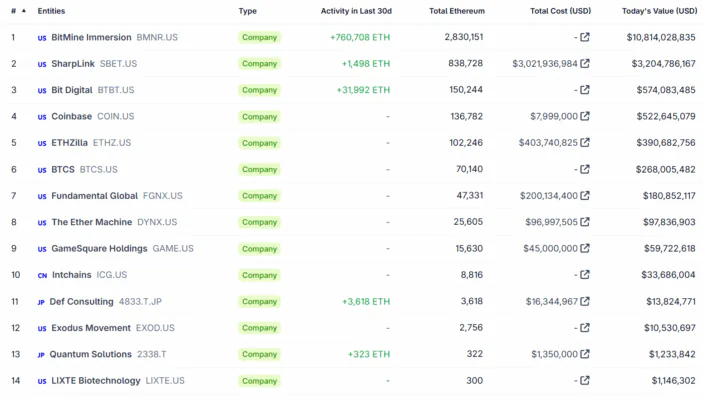Click Company tag in ETHZilla row
Image resolution: width=703 pixels, height=400 pixels.
[x=259, y=143]
